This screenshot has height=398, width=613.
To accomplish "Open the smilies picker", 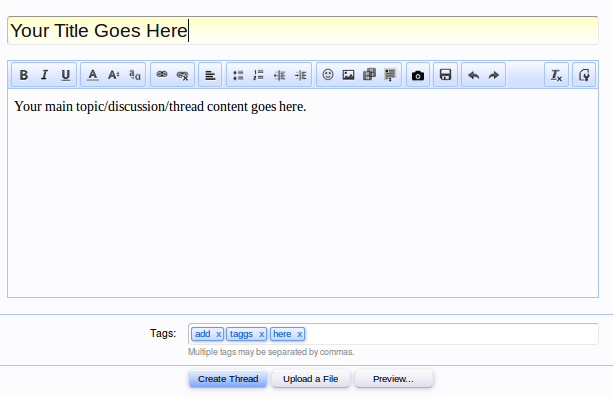I will (x=328, y=75).
